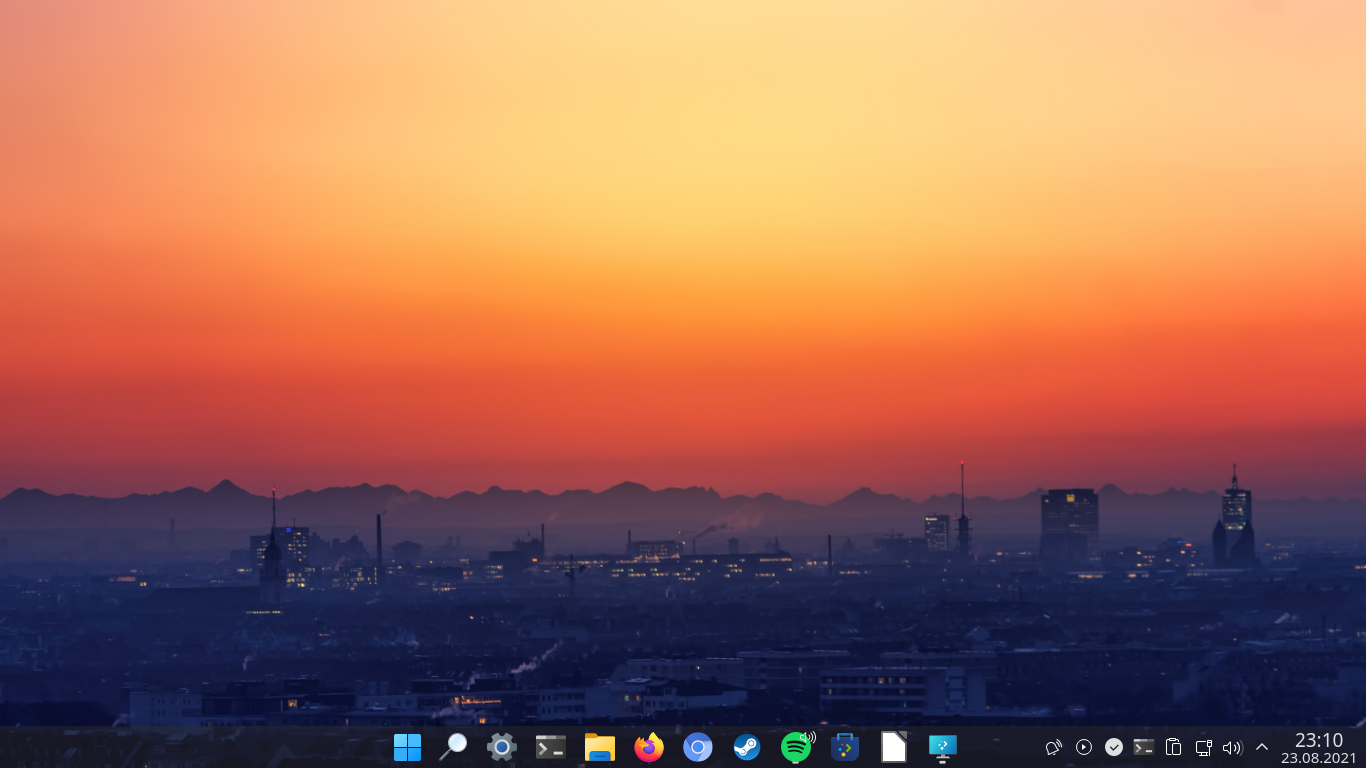This screenshot has height=768, width=1366.
Task: Open the network connections tray icon
Action: click(x=1204, y=747)
